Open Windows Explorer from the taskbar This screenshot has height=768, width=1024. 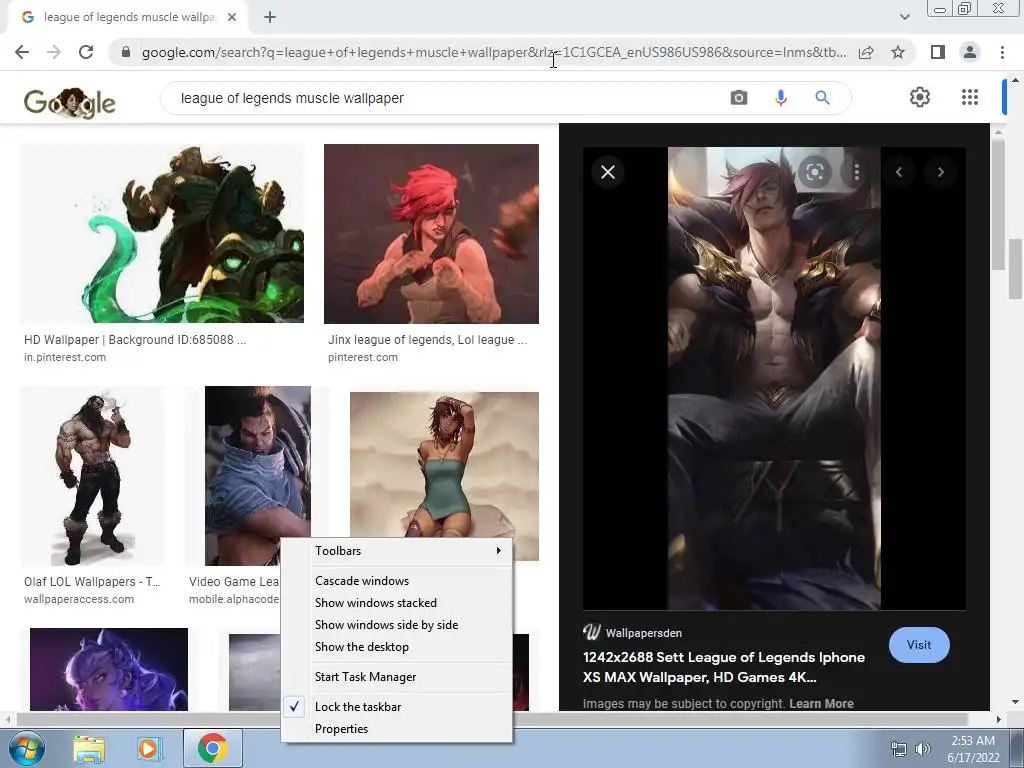[x=89, y=748]
